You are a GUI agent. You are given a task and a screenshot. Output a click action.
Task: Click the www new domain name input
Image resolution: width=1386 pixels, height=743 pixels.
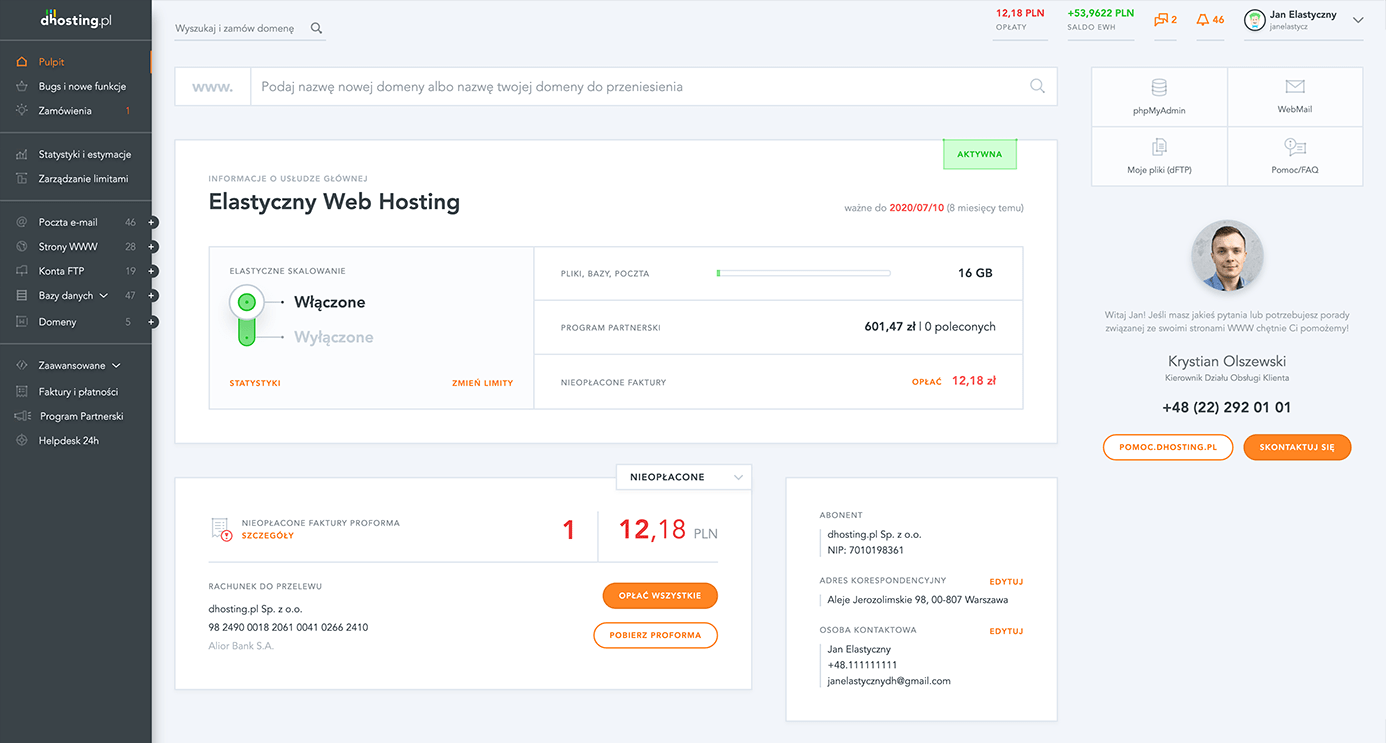coord(640,87)
